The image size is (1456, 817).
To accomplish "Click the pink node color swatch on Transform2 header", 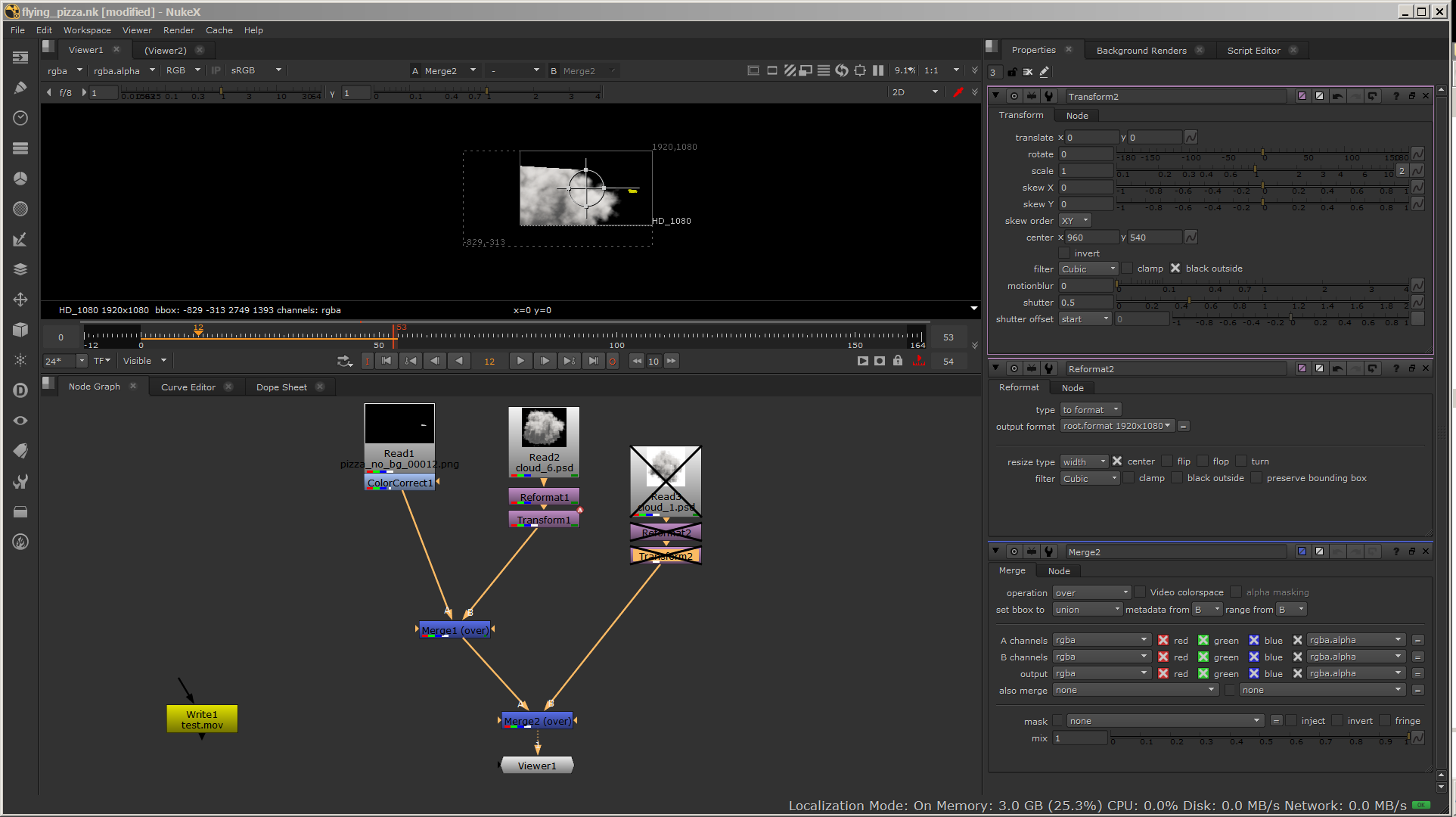I will click(1301, 96).
